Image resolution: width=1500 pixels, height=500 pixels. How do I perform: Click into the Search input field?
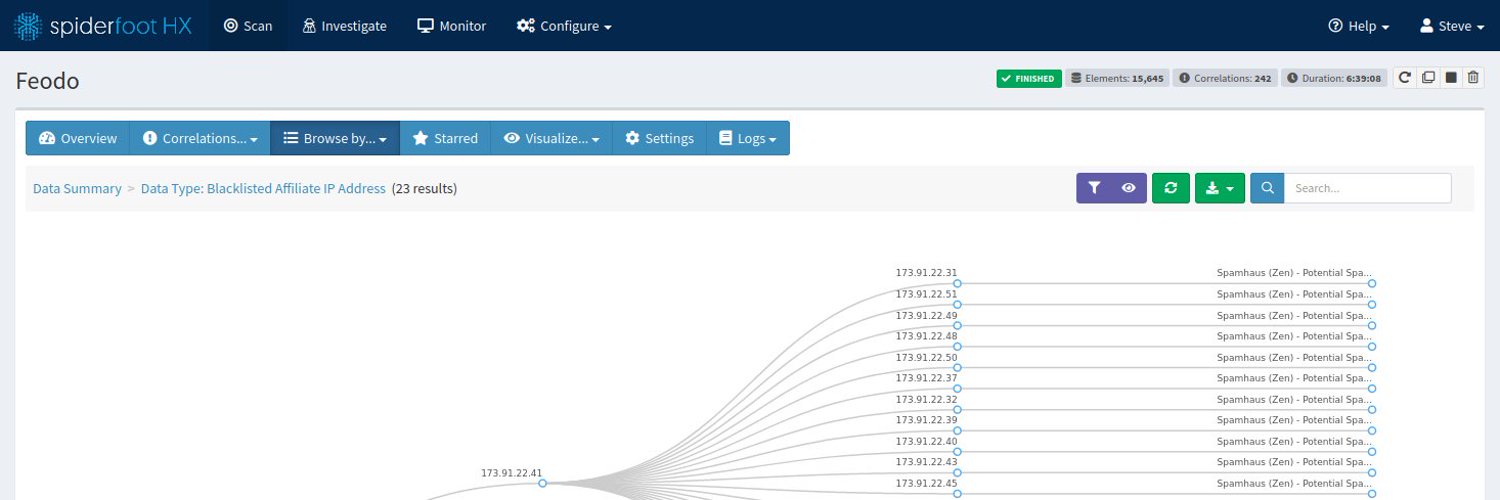(x=1366, y=188)
